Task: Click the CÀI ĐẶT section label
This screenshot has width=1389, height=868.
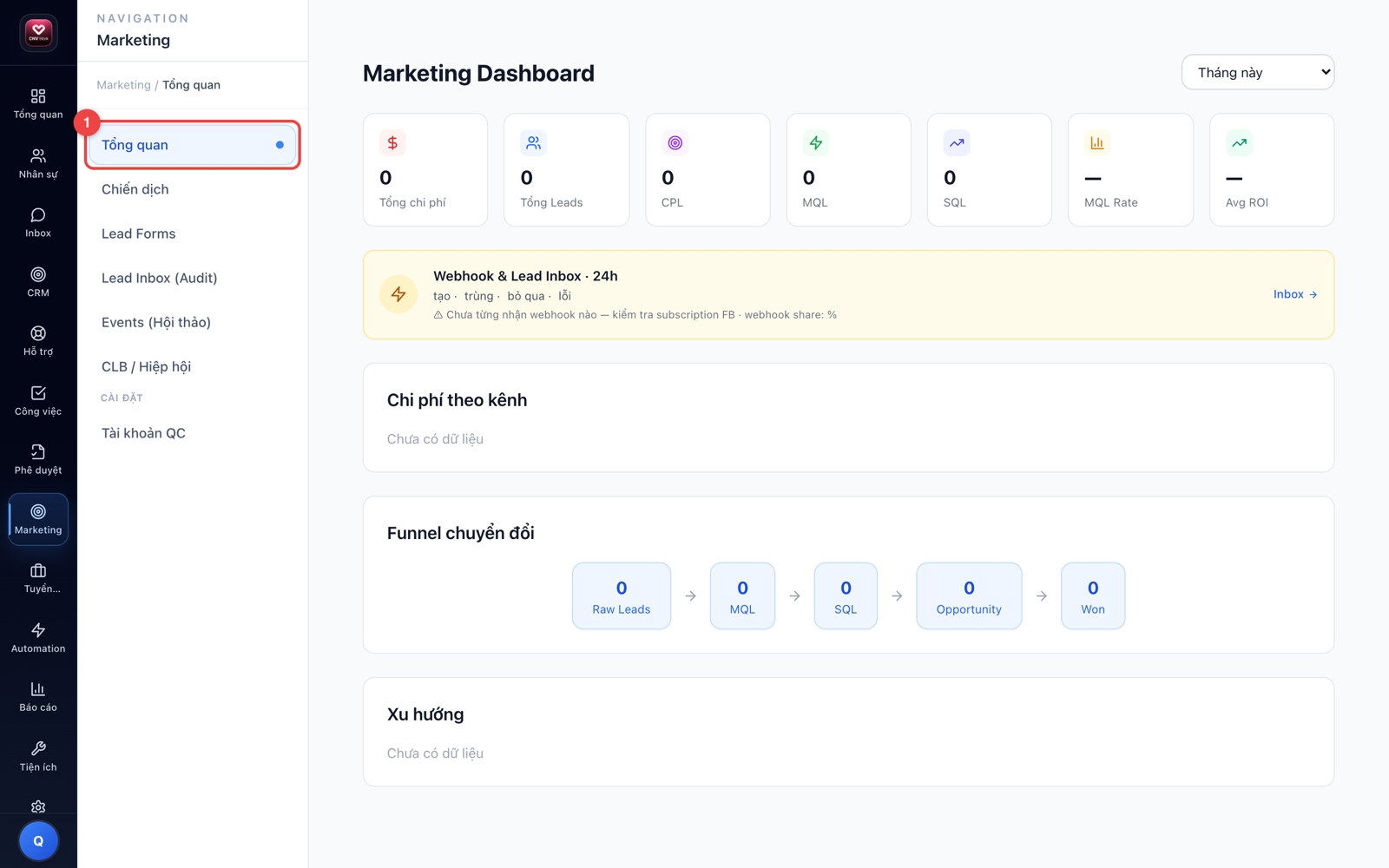Action: (122, 398)
